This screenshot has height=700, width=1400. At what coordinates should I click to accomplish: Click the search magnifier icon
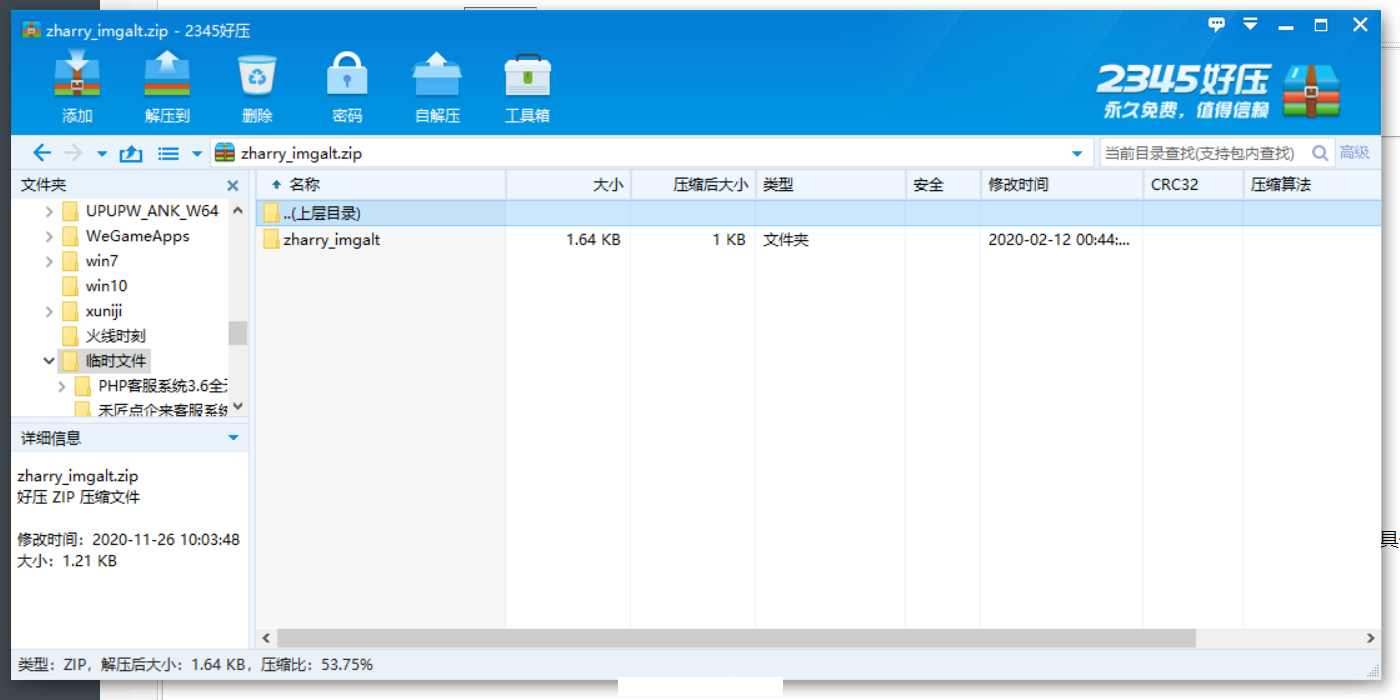click(1319, 152)
